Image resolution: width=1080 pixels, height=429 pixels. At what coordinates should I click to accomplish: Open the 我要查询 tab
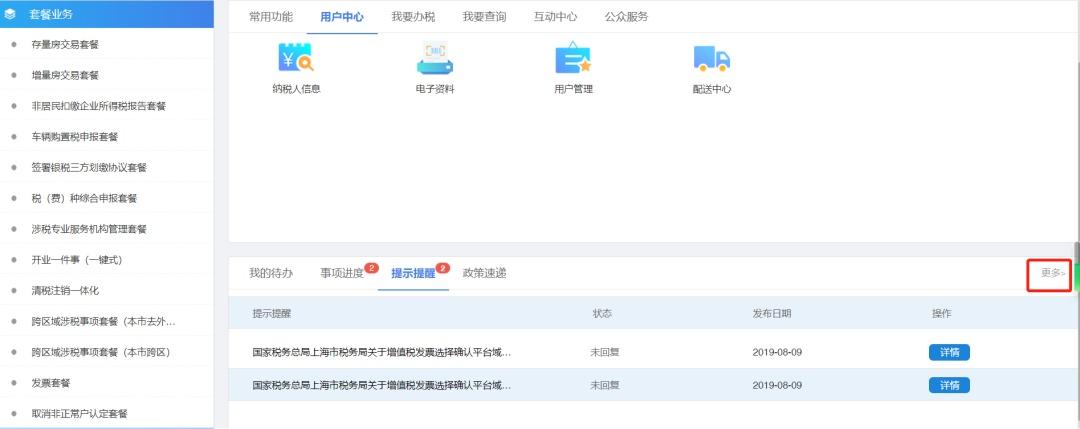484,17
